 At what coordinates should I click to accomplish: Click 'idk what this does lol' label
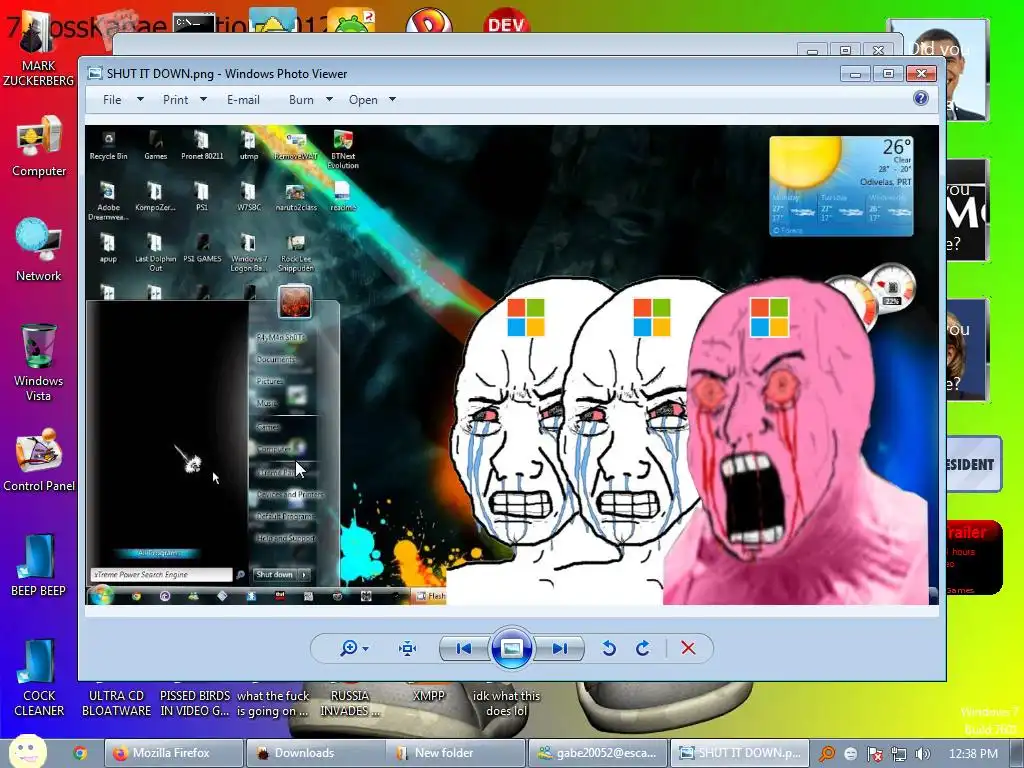click(506, 703)
